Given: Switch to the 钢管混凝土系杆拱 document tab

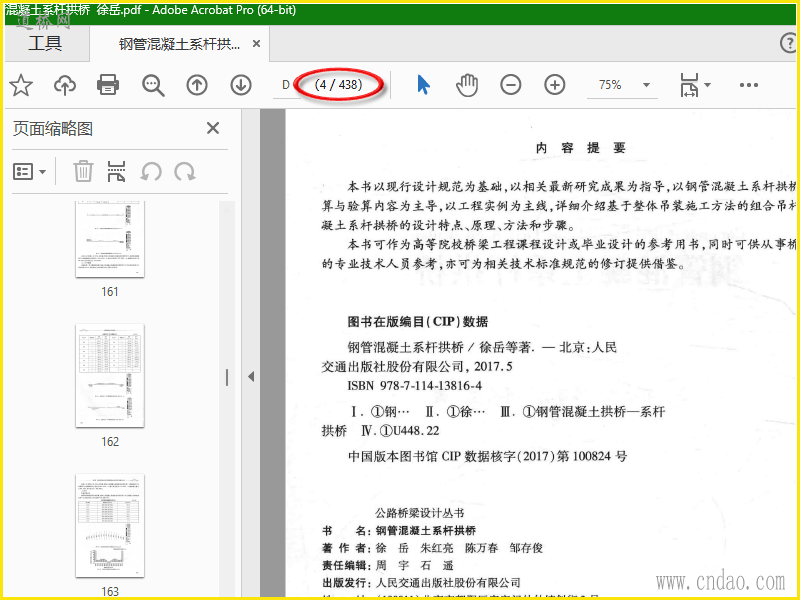Looking at the screenshot, I should coord(179,44).
